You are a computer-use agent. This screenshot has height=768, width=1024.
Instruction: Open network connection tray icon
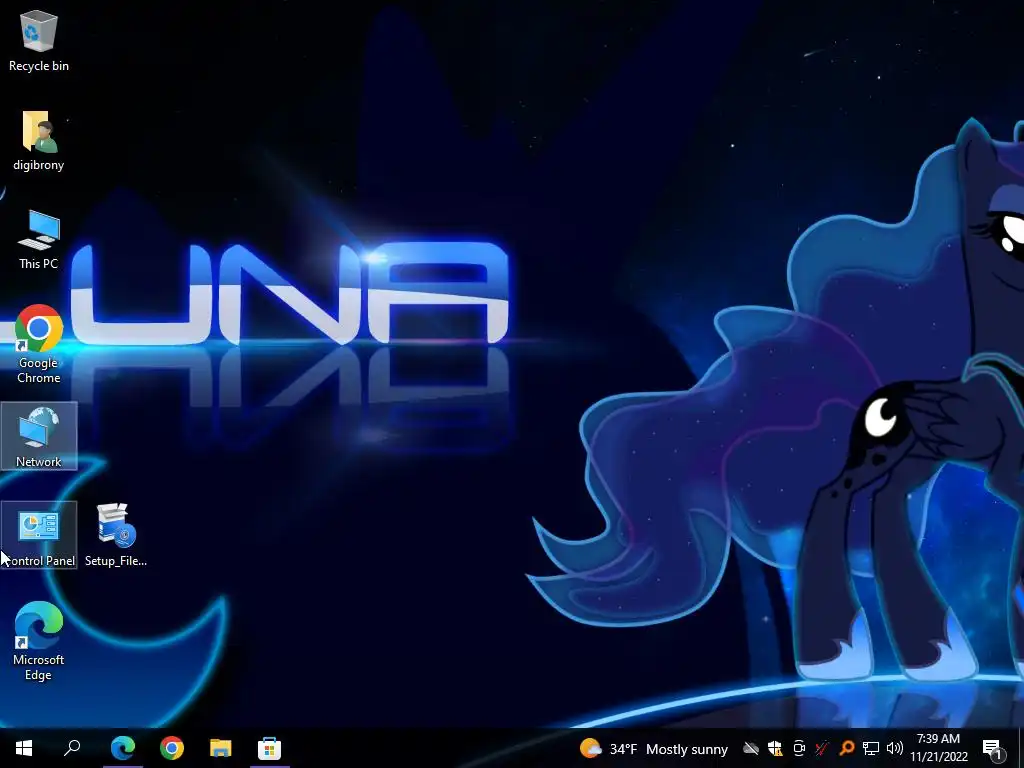coord(871,748)
